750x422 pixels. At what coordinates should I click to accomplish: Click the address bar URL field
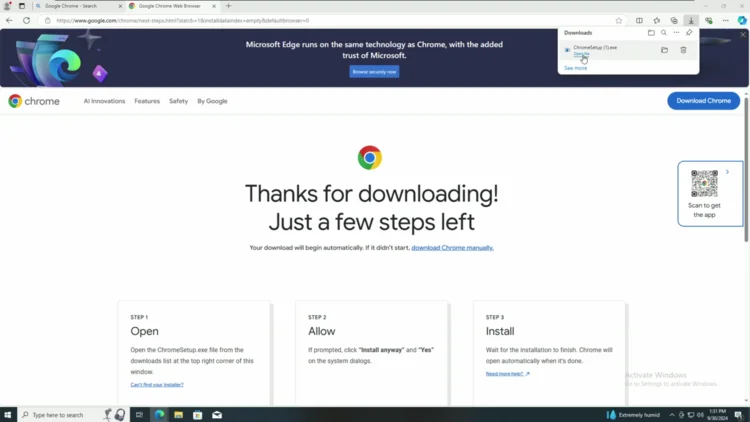point(332,21)
